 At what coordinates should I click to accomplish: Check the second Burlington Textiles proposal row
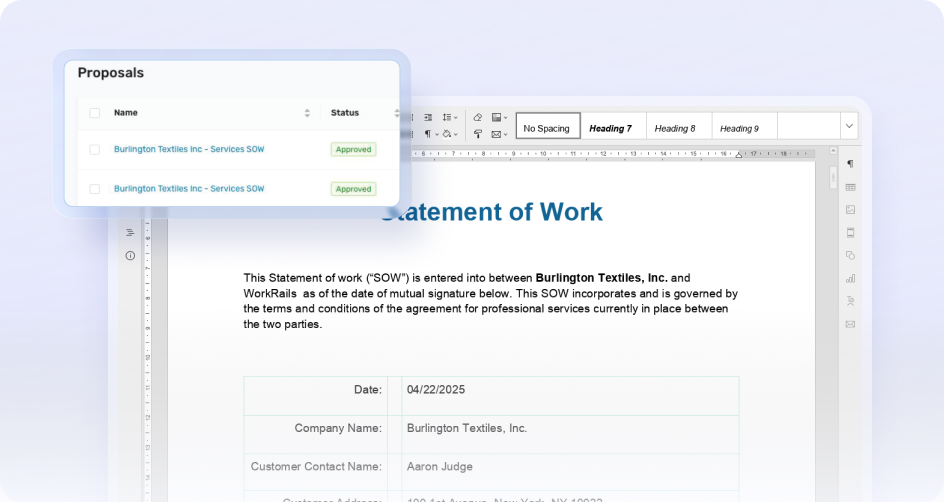[x=95, y=189]
